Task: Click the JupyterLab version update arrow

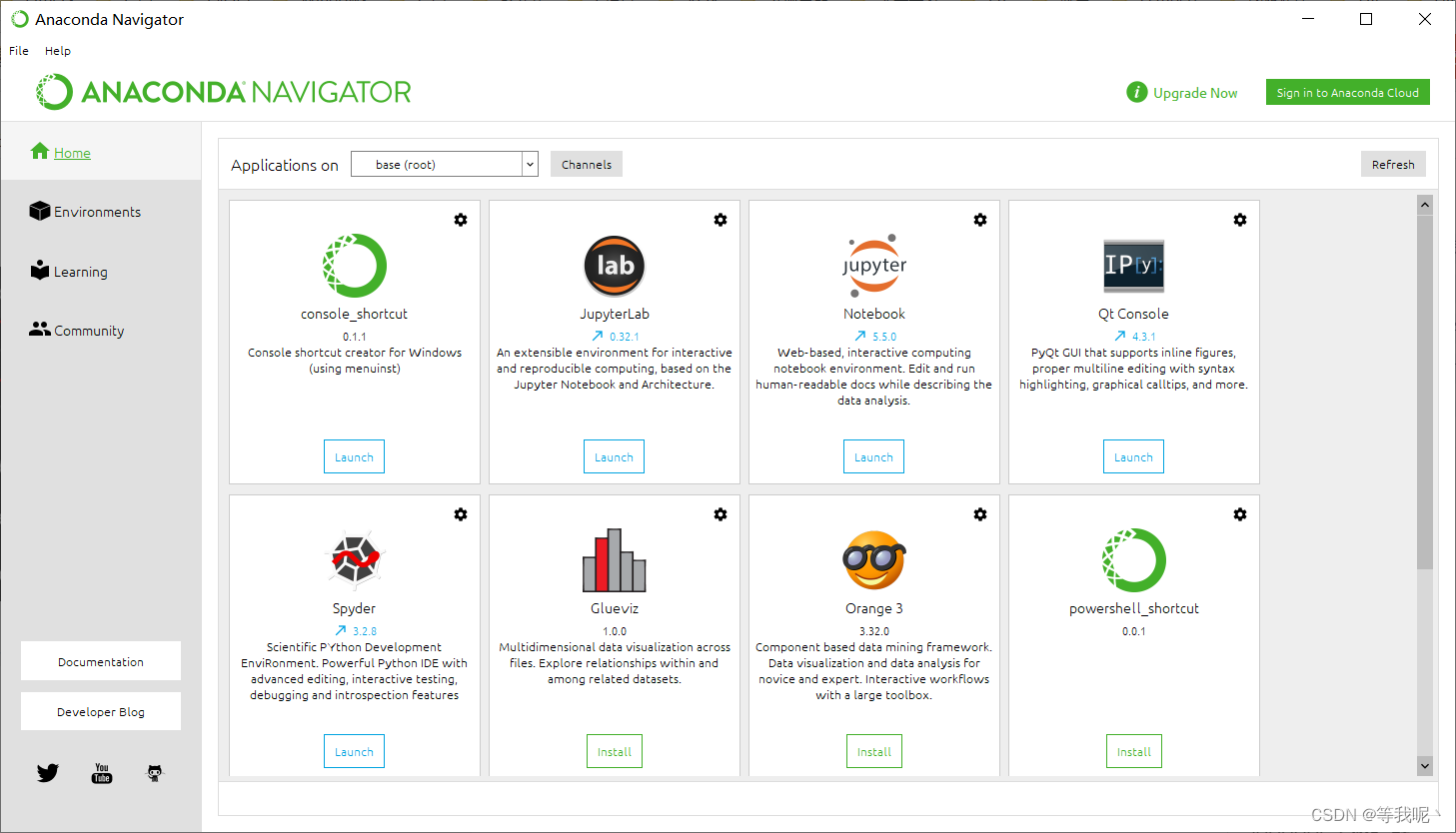Action: (x=598, y=337)
